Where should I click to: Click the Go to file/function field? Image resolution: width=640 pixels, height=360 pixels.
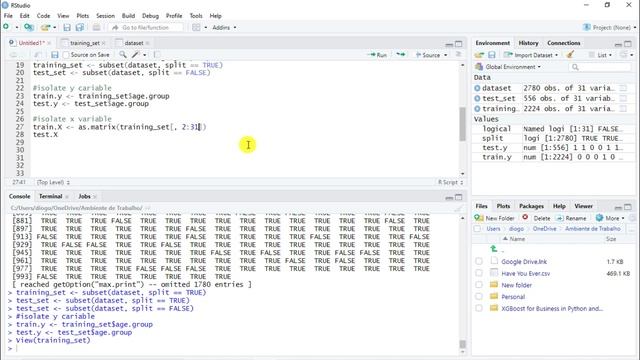[x=146, y=27]
